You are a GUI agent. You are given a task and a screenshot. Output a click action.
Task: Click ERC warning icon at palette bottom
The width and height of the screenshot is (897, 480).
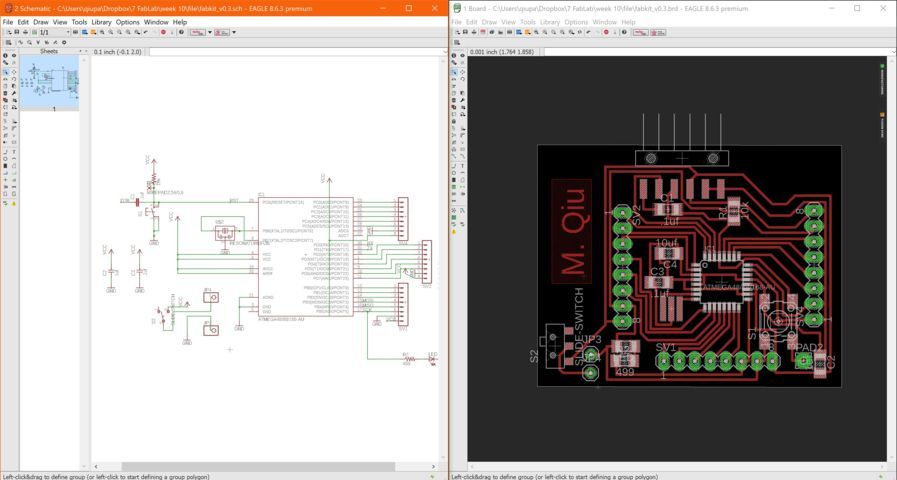pos(14,204)
